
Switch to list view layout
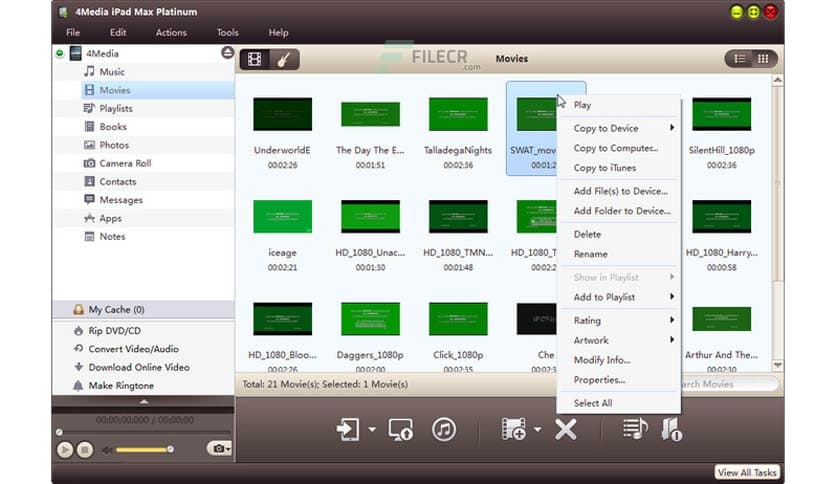pos(739,59)
